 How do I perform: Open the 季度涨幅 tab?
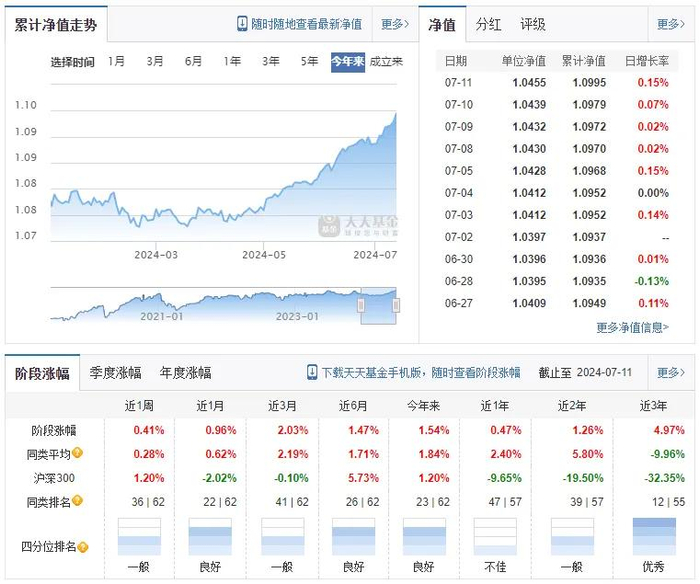pyautogui.click(x=114, y=373)
